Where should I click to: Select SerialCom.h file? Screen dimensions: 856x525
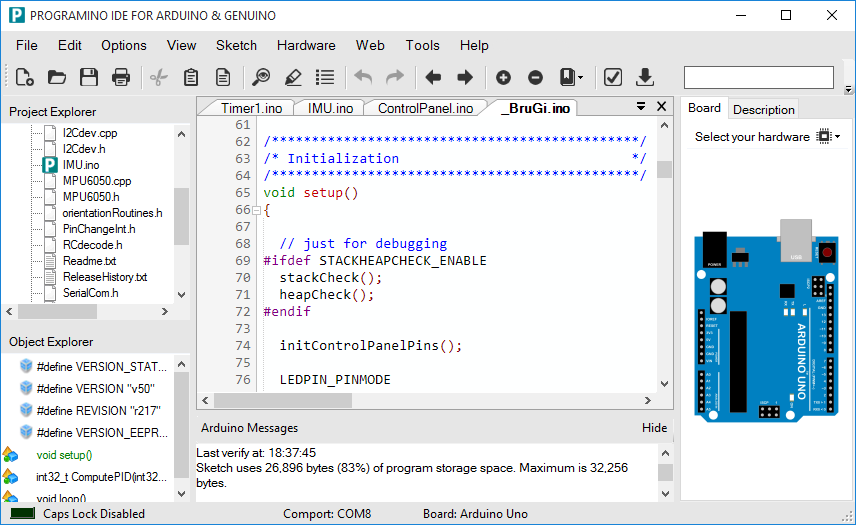[x=90, y=293]
